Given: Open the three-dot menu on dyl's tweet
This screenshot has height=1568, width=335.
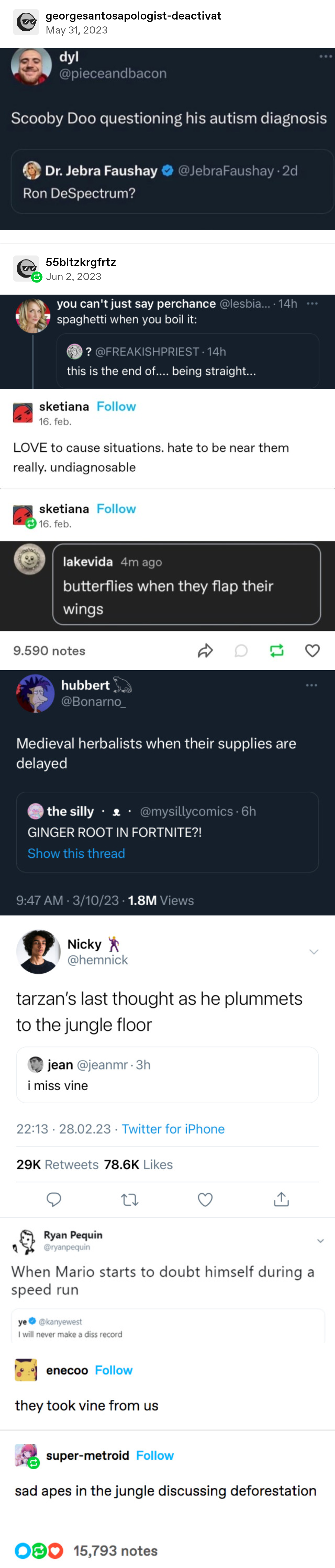Looking at the screenshot, I should tap(326, 56).
